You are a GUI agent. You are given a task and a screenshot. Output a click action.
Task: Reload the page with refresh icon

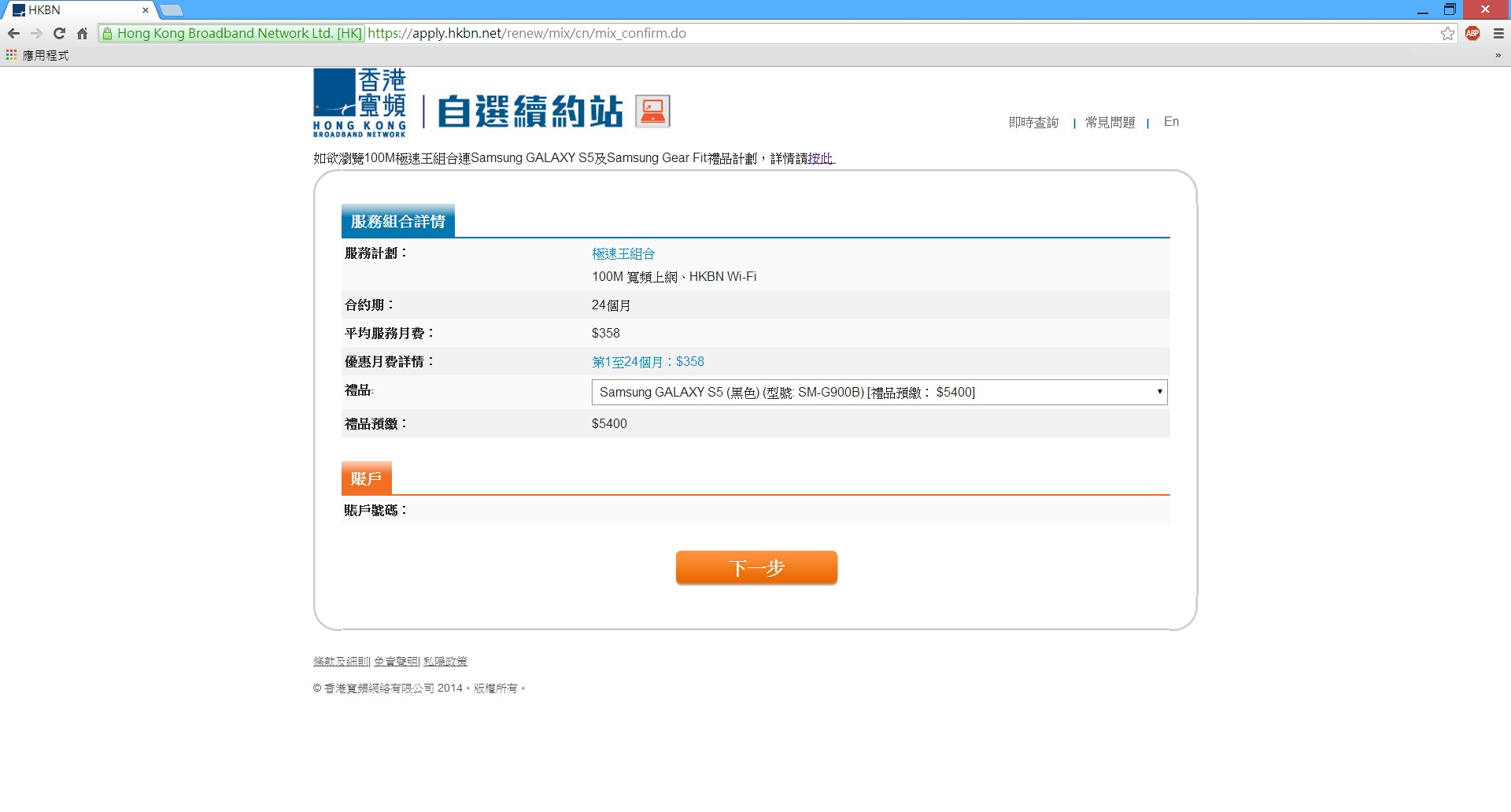[x=59, y=33]
